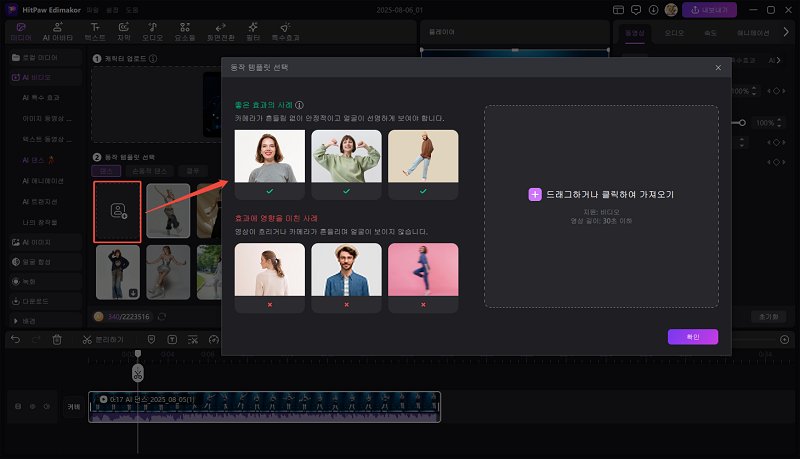The height and width of the screenshot is (459, 800).
Task: Open the 필터 (Filters) tool
Action: 253,32
